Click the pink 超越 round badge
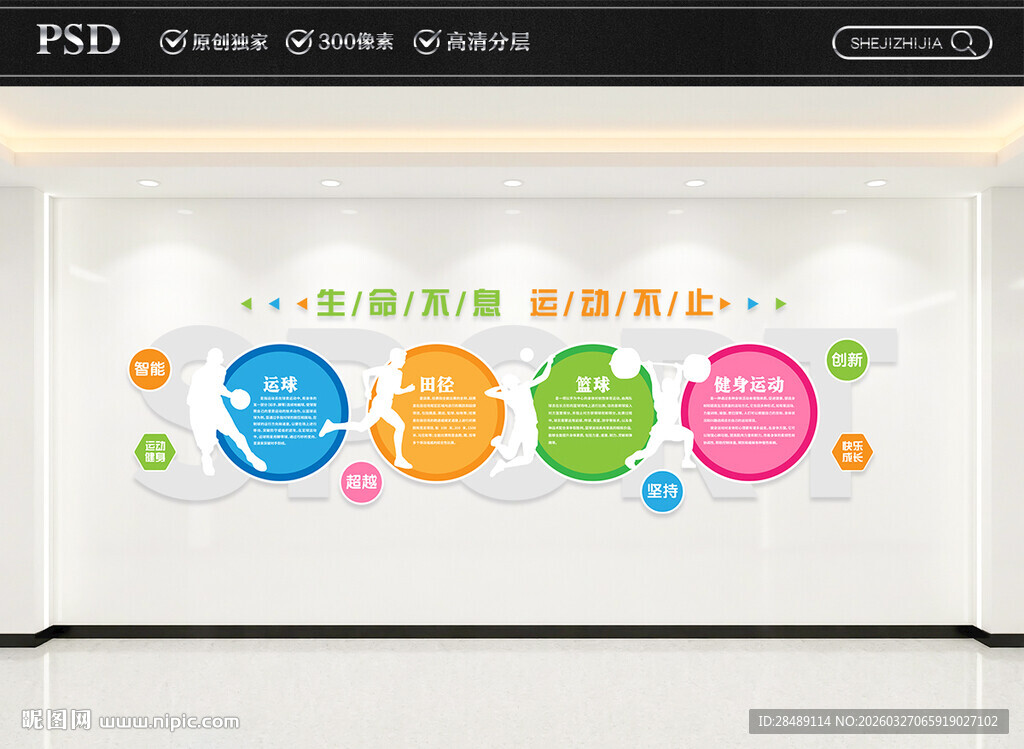This screenshot has height=749, width=1024. (x=362, y=483)
